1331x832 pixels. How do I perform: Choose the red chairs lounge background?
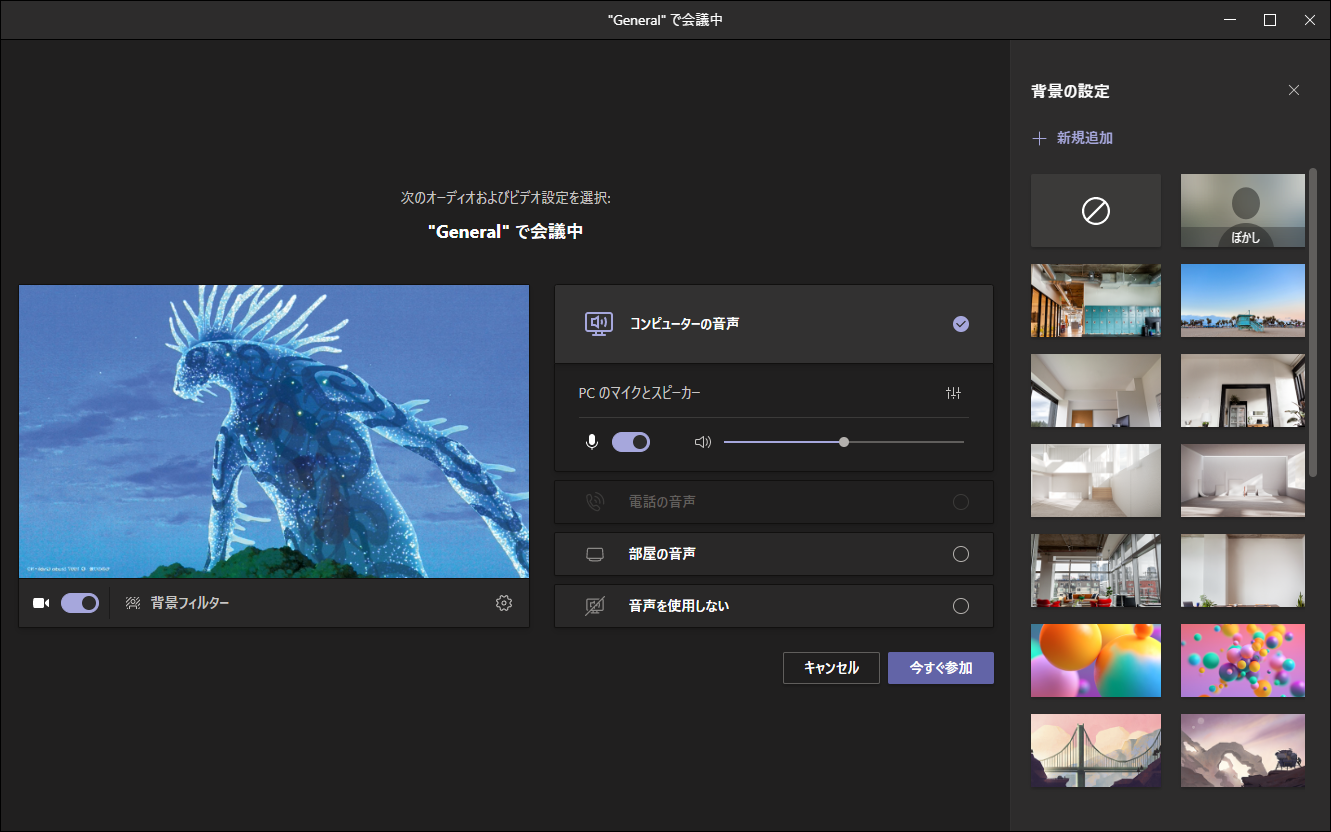pos(1096,571)
